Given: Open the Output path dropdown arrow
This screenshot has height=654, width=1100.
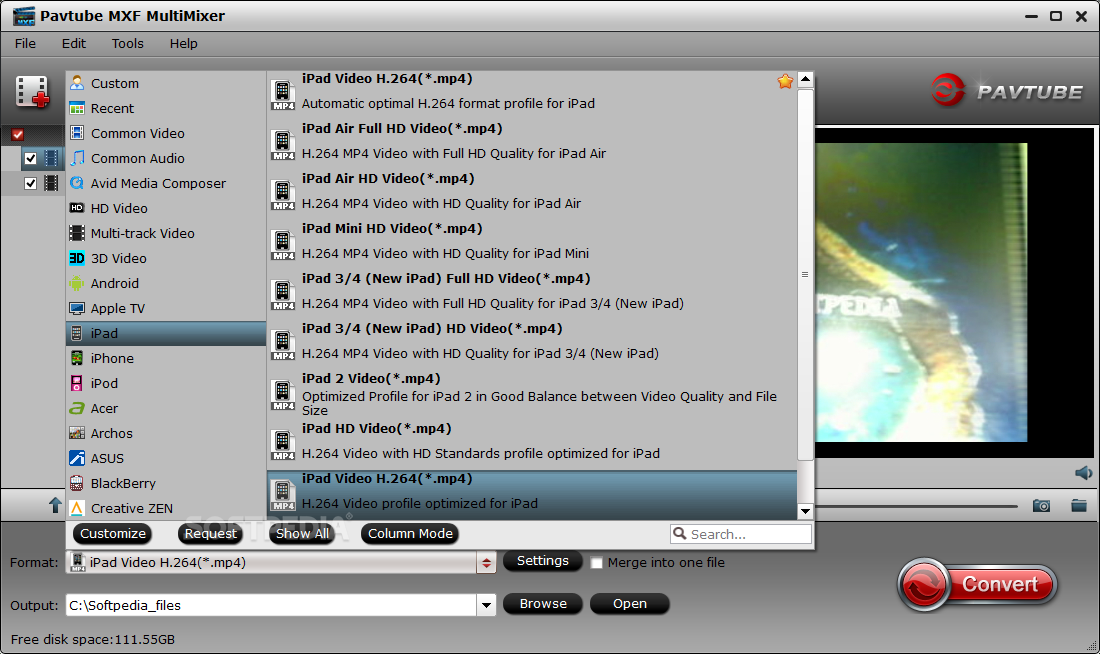Looking at the screenshot, I should click(x=485, y=606).
